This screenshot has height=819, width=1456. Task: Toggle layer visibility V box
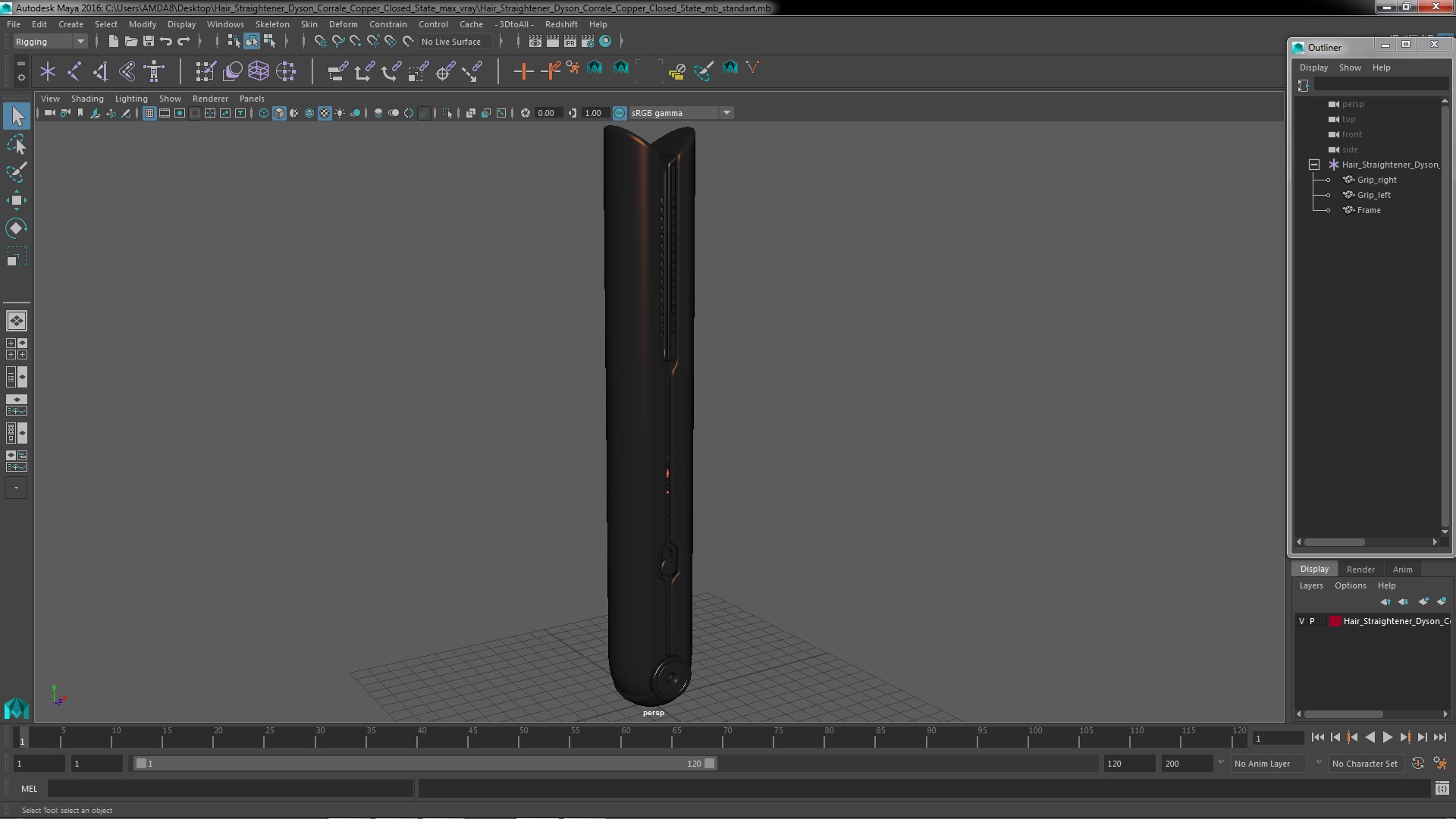[x=1302, y=621]
